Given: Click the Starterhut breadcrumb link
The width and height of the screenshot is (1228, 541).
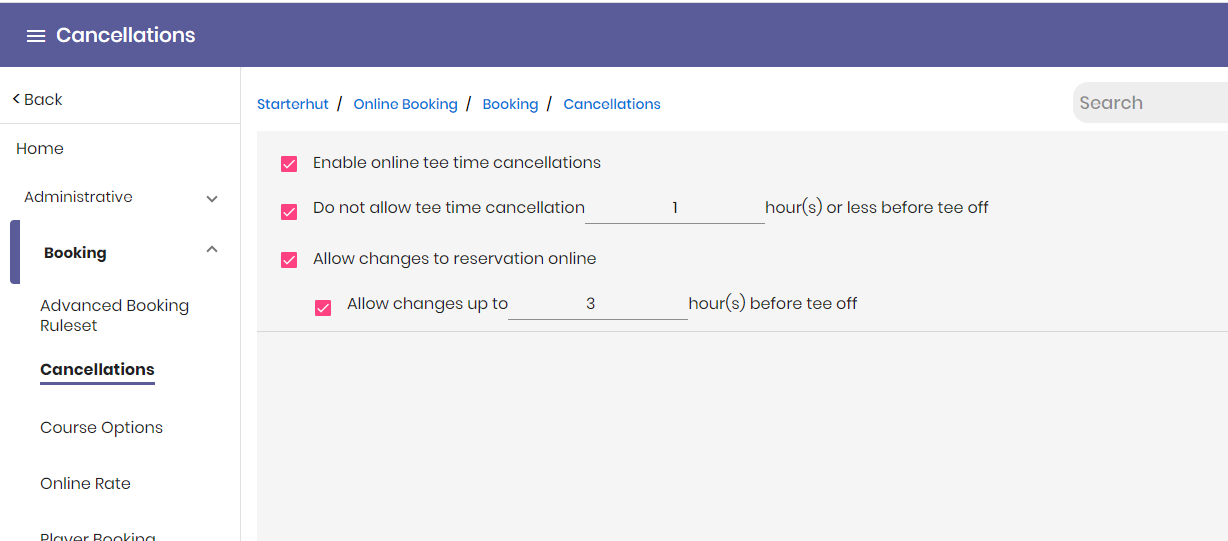Looking at the screenshot, I should (x=293, y=104).
